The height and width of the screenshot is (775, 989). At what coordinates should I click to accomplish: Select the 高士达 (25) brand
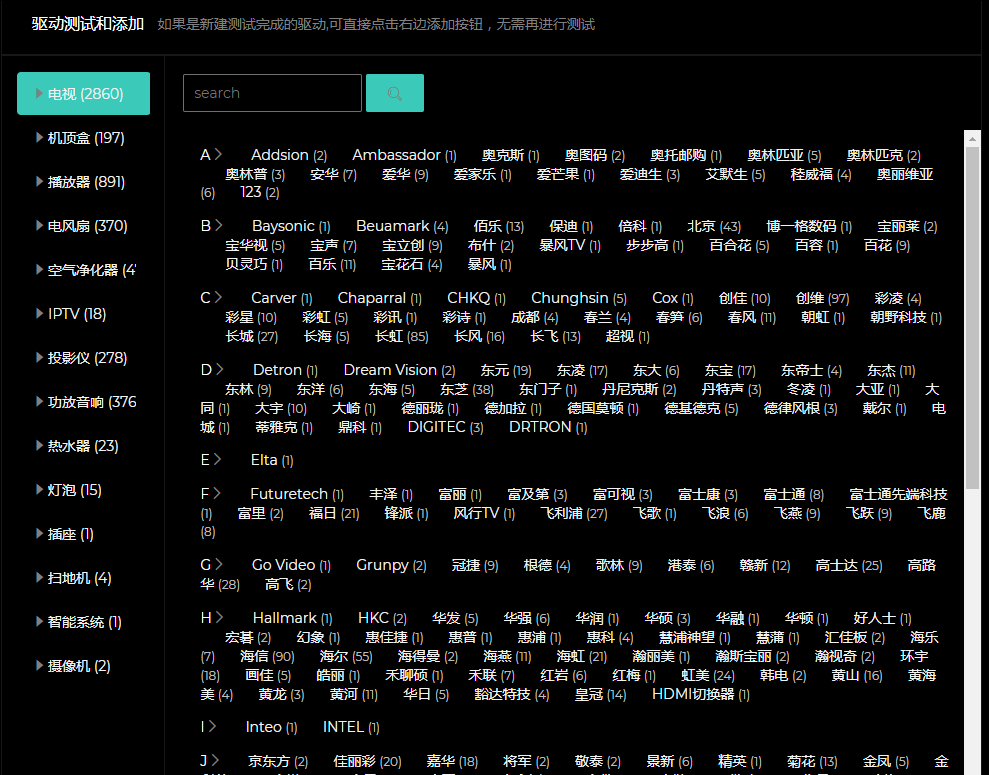click(849, 566)
